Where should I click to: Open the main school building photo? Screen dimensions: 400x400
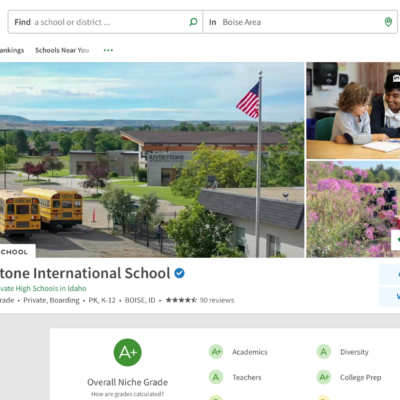(x=152, y=160)
